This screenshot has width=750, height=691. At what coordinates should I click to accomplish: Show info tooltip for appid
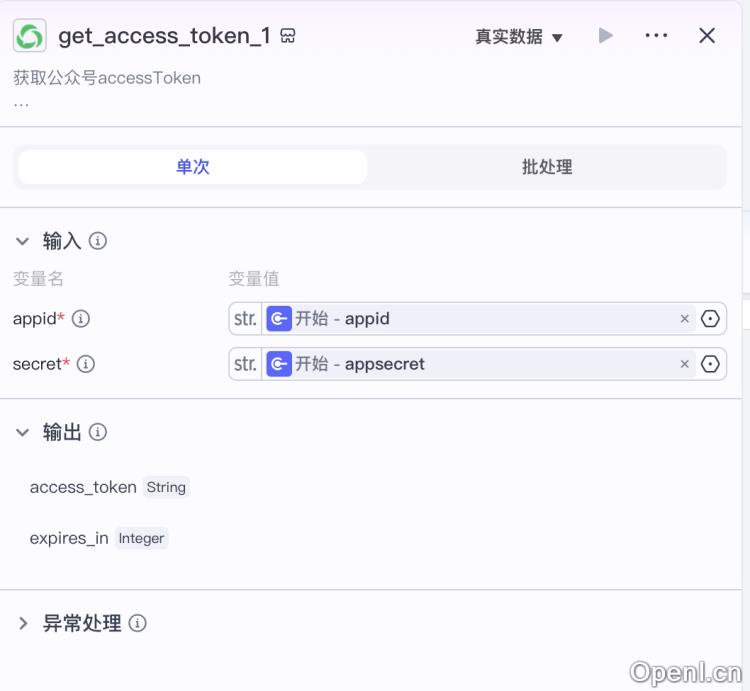80,318
